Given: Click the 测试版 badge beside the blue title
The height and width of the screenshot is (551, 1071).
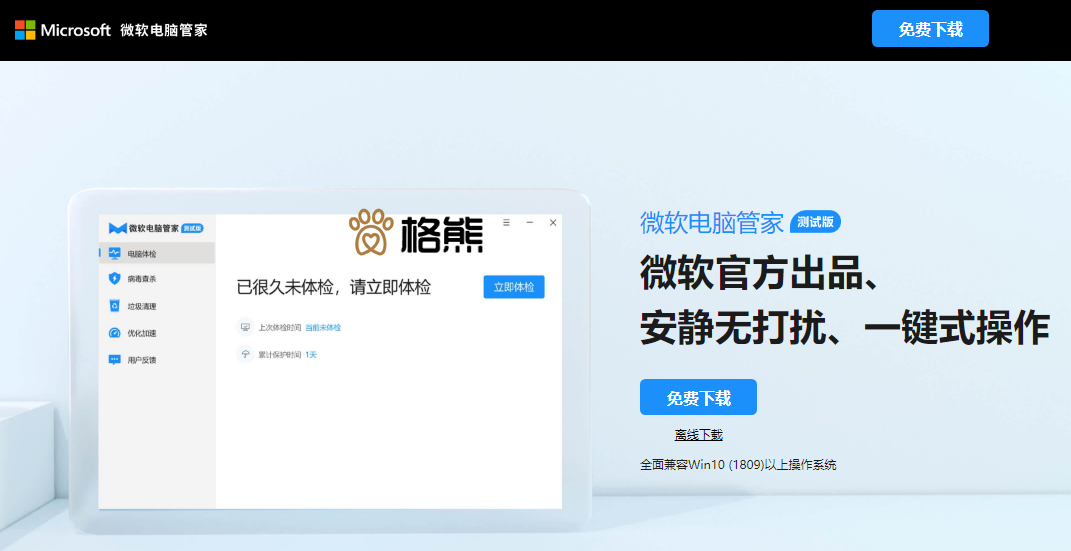Looking at the screenshot, I should tap(815, 222).
